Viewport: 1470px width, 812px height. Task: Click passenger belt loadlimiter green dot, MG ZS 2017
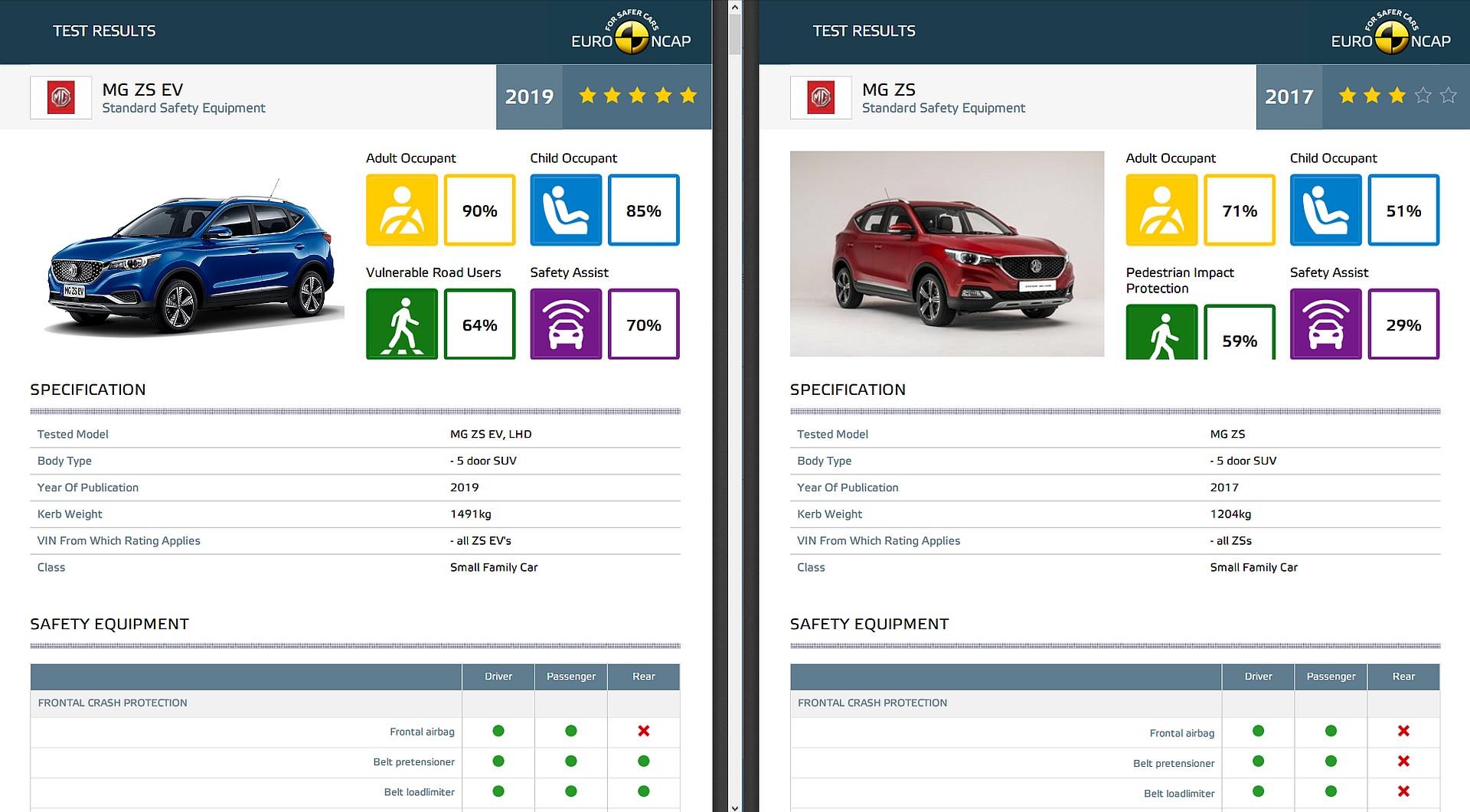[x=1331, y=791]
